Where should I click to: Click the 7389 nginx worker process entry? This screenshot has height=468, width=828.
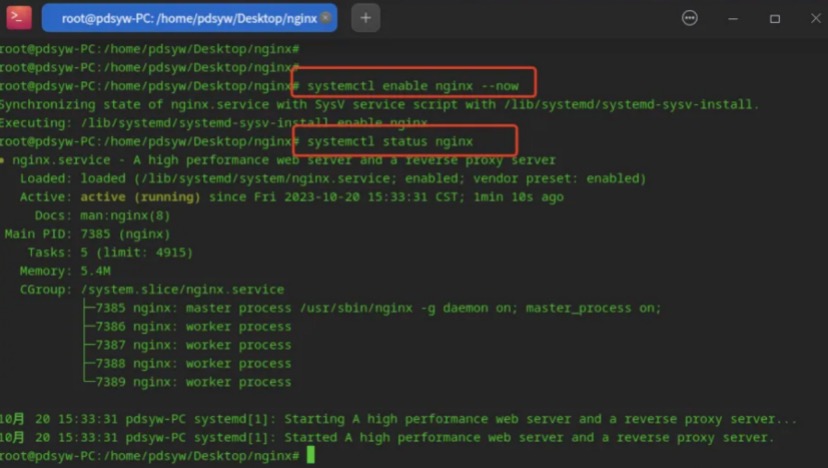coord(193,382)
